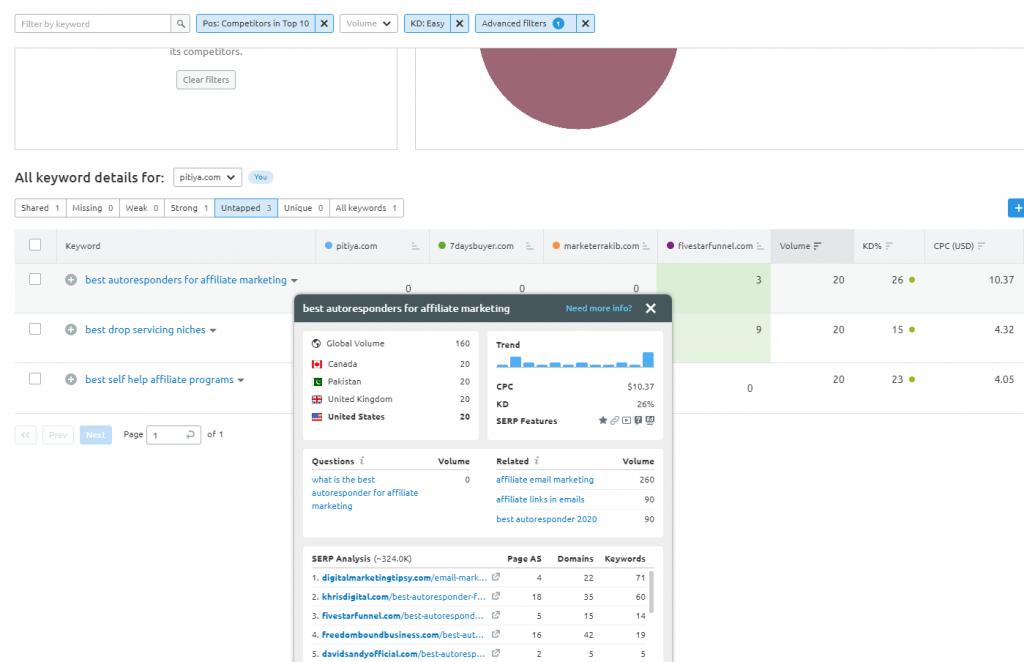
Task: Open affiliate links in emails related keyword
Action: [540, 499]
